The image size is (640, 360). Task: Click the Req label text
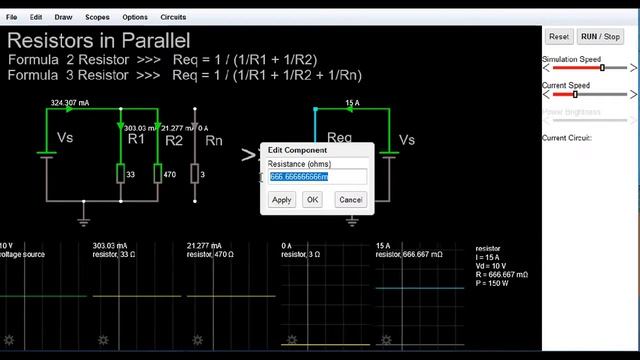339,138
